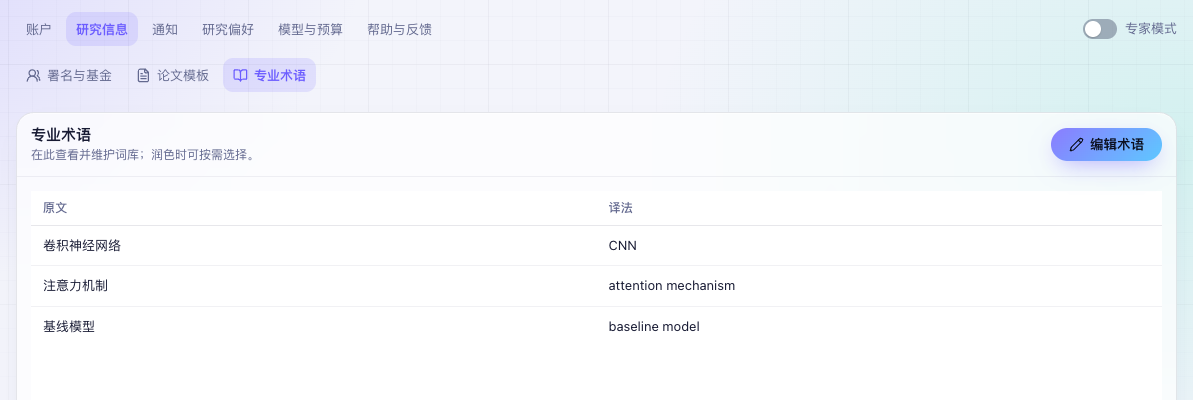
Task: Click the 原文 column header
Action: (x=313, y=208)
